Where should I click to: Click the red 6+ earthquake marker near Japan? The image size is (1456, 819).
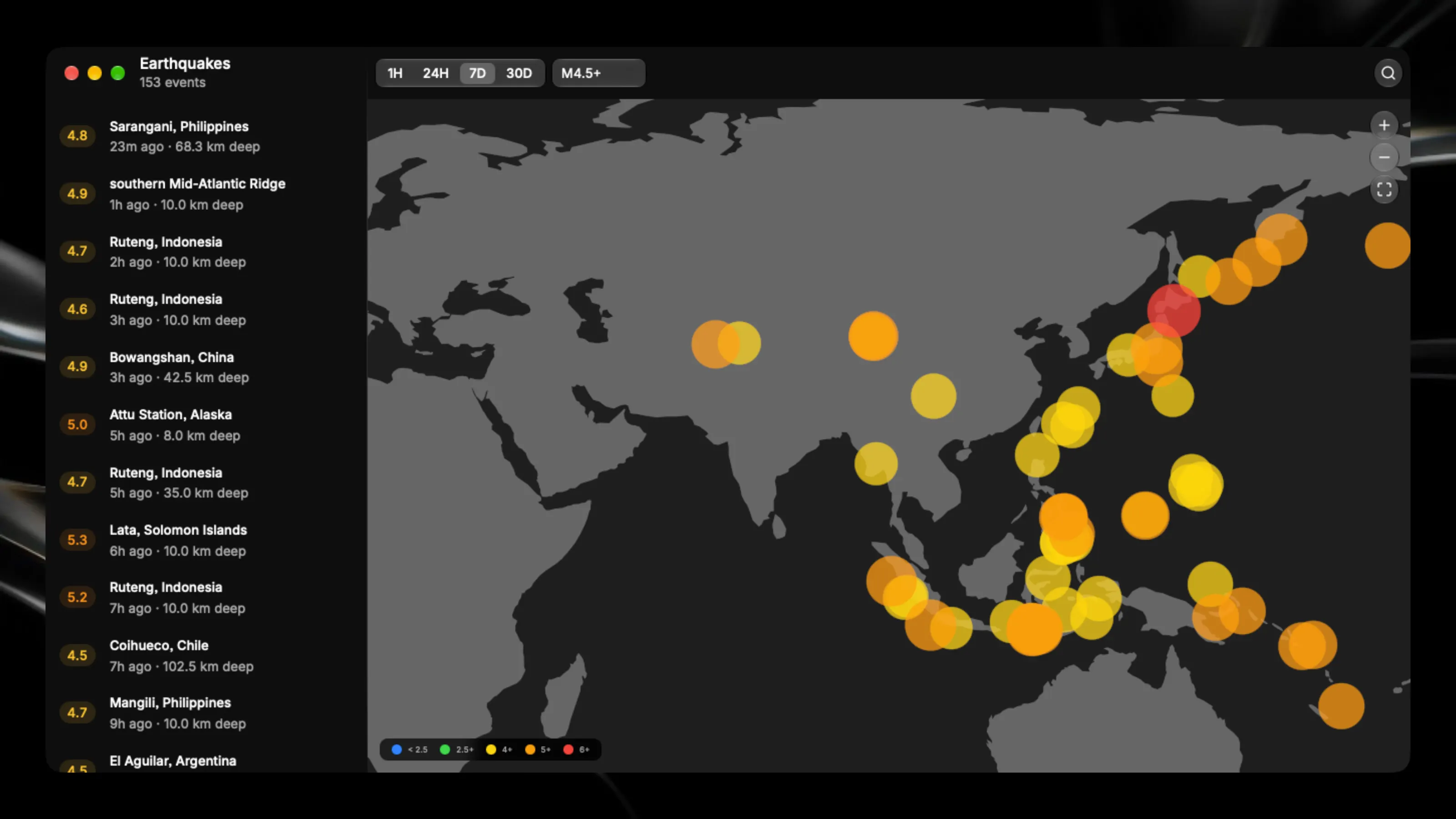coord(1173,310)
